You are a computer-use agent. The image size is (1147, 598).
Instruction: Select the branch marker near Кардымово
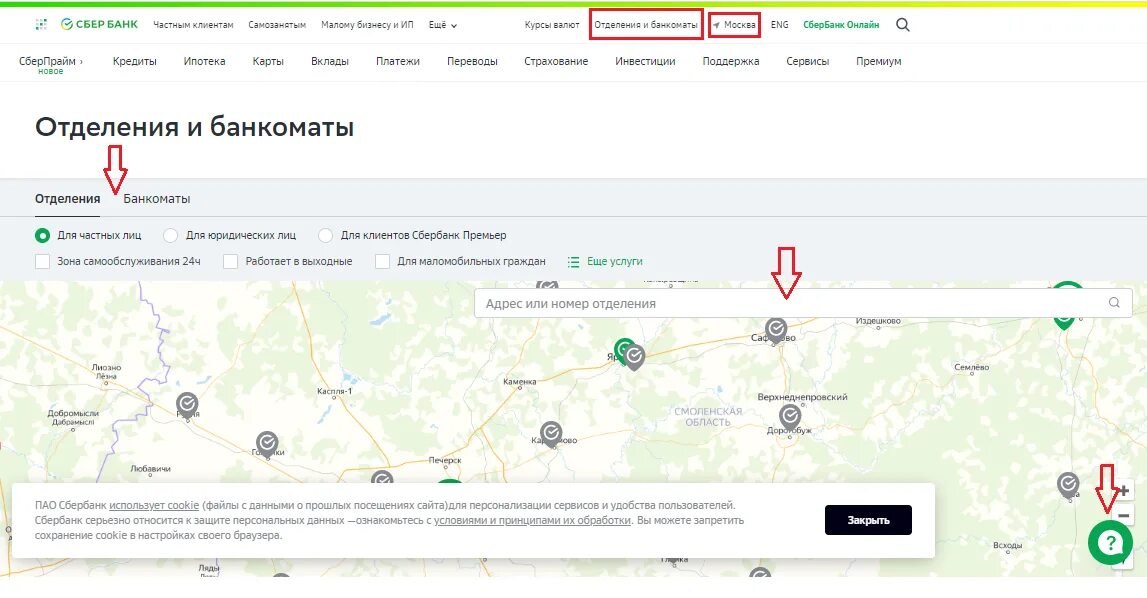551,433
